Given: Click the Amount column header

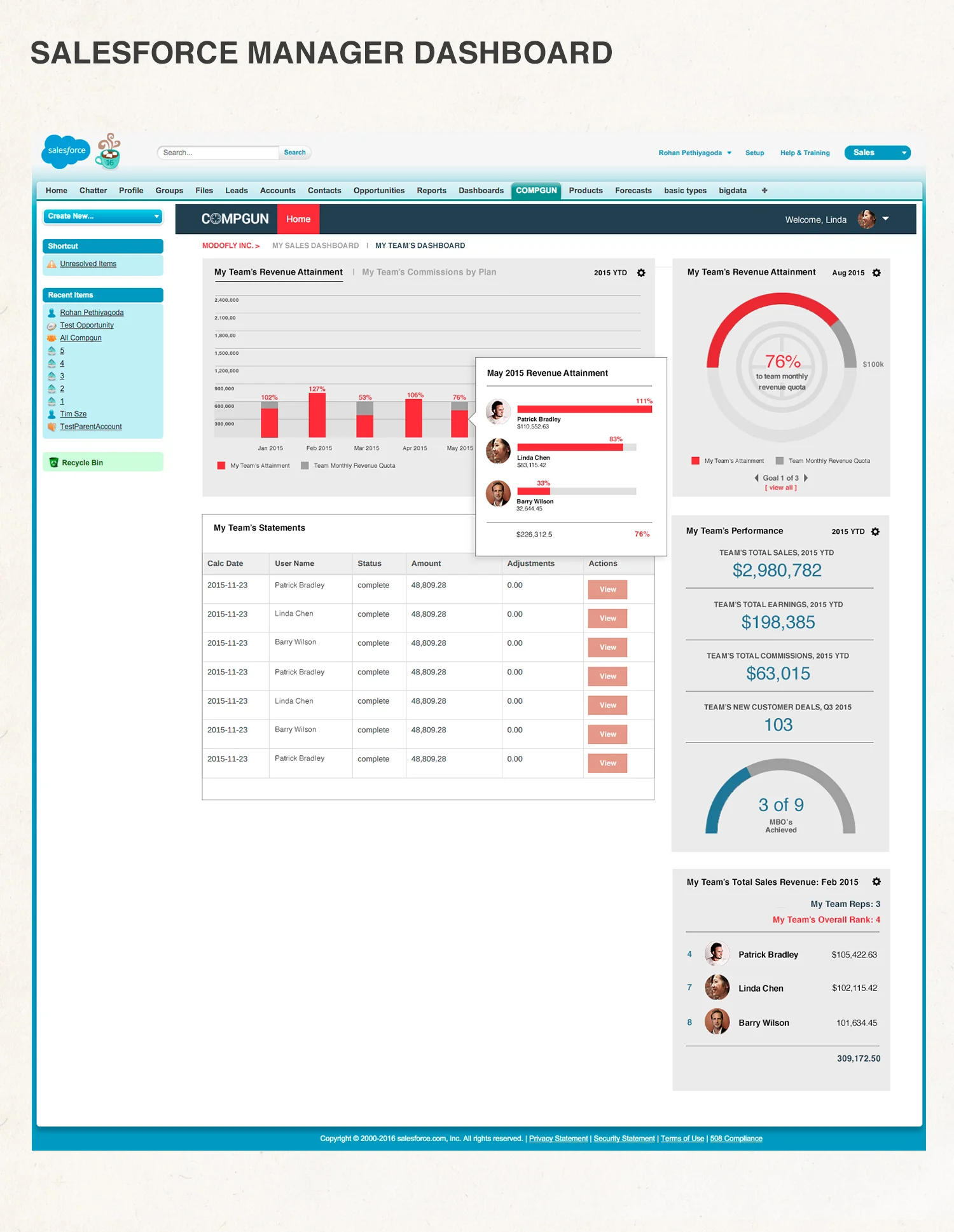Looking at the screenshot, I should pyautogui.click(x=426, y=563).
